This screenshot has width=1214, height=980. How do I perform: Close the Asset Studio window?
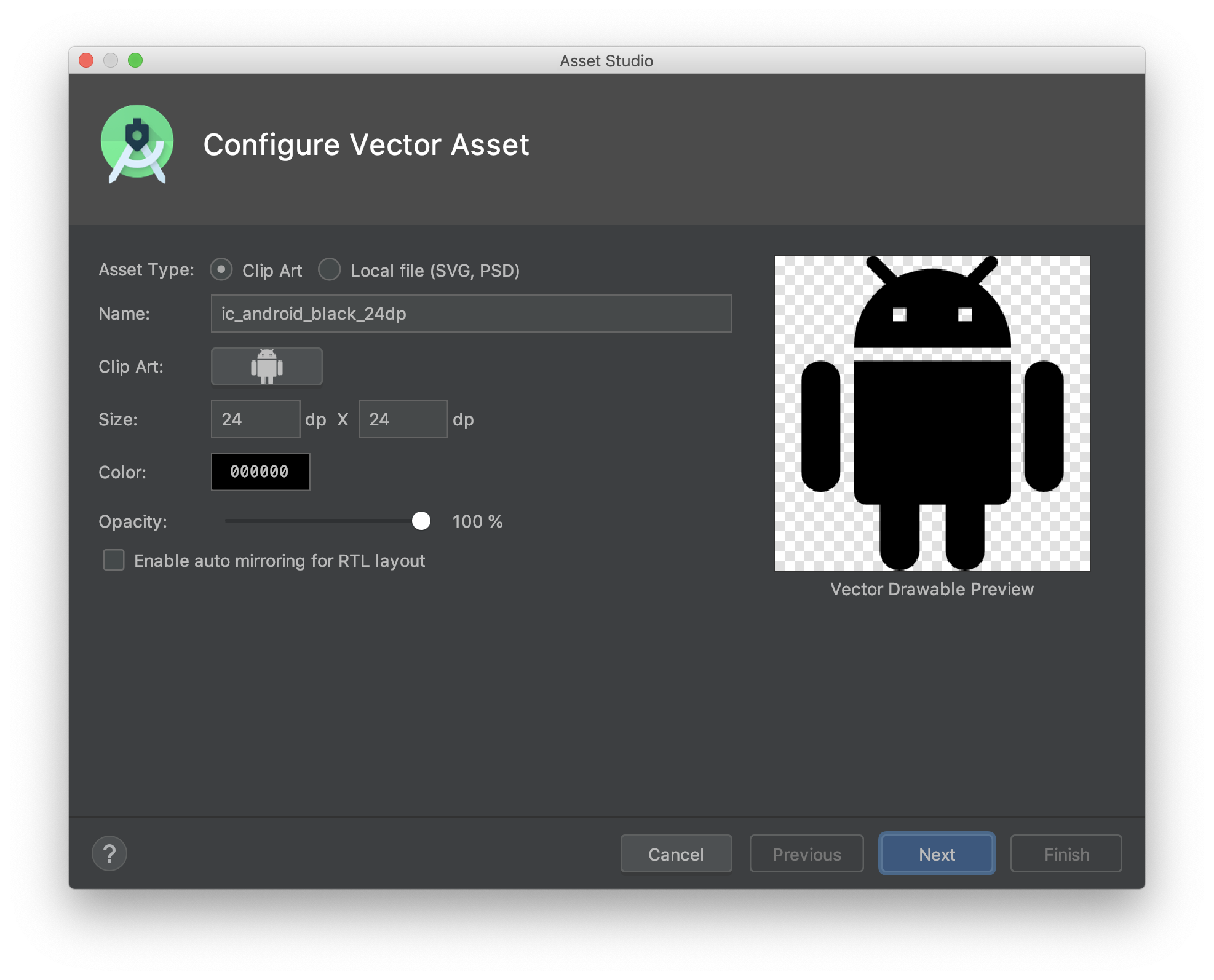(x=86, y=60)
